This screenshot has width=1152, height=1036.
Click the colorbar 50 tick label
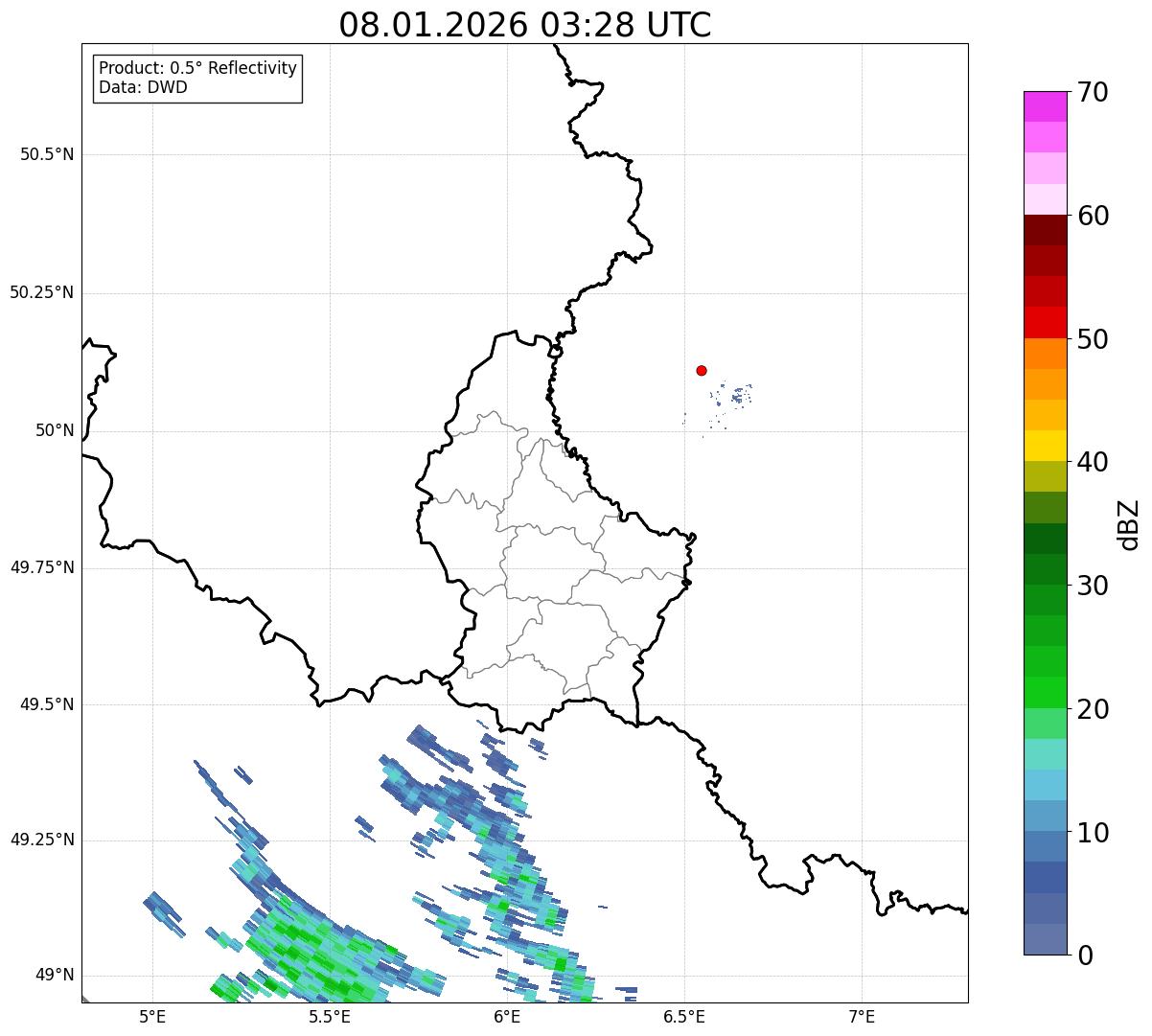click(1093, 339)
